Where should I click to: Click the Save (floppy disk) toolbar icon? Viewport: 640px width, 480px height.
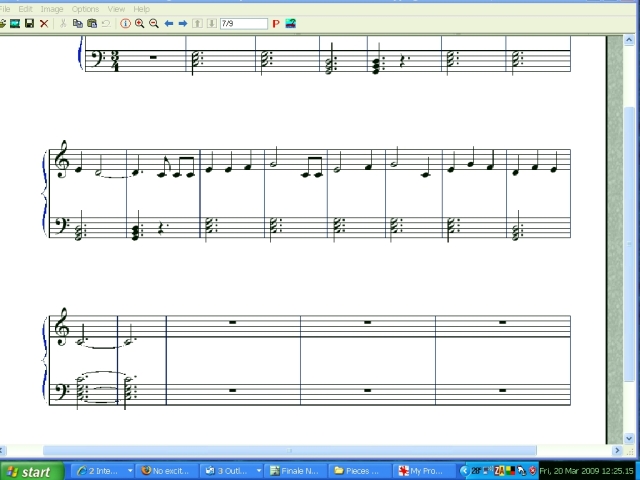[x=29, y=23]
